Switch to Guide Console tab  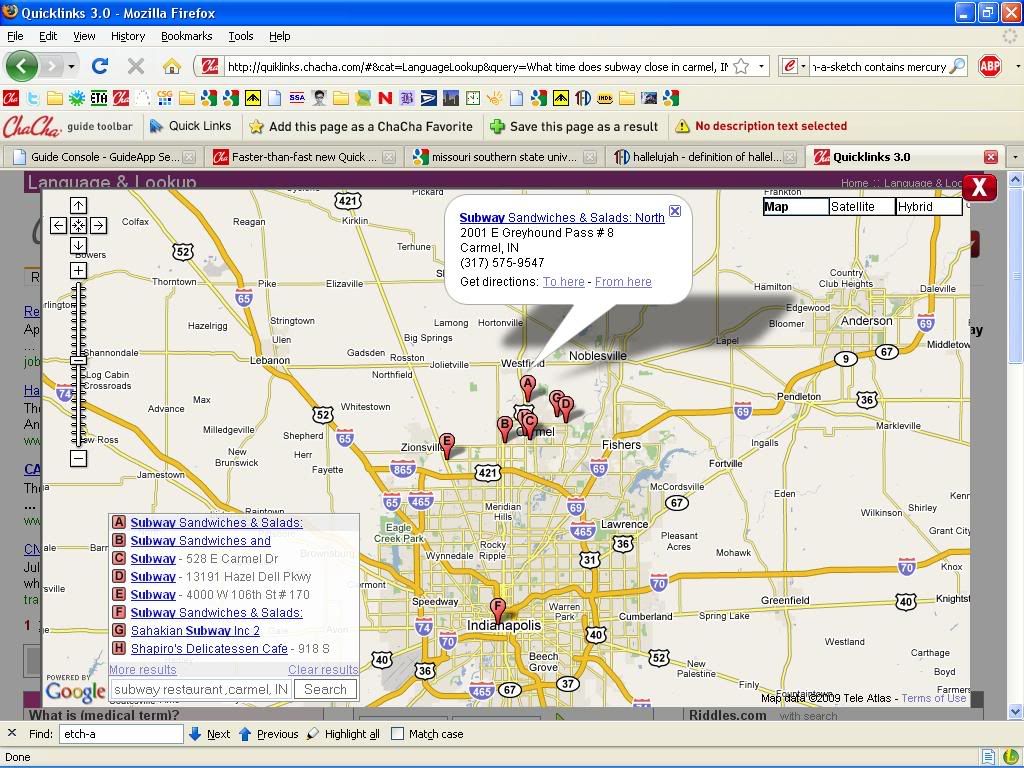(103, 157)
